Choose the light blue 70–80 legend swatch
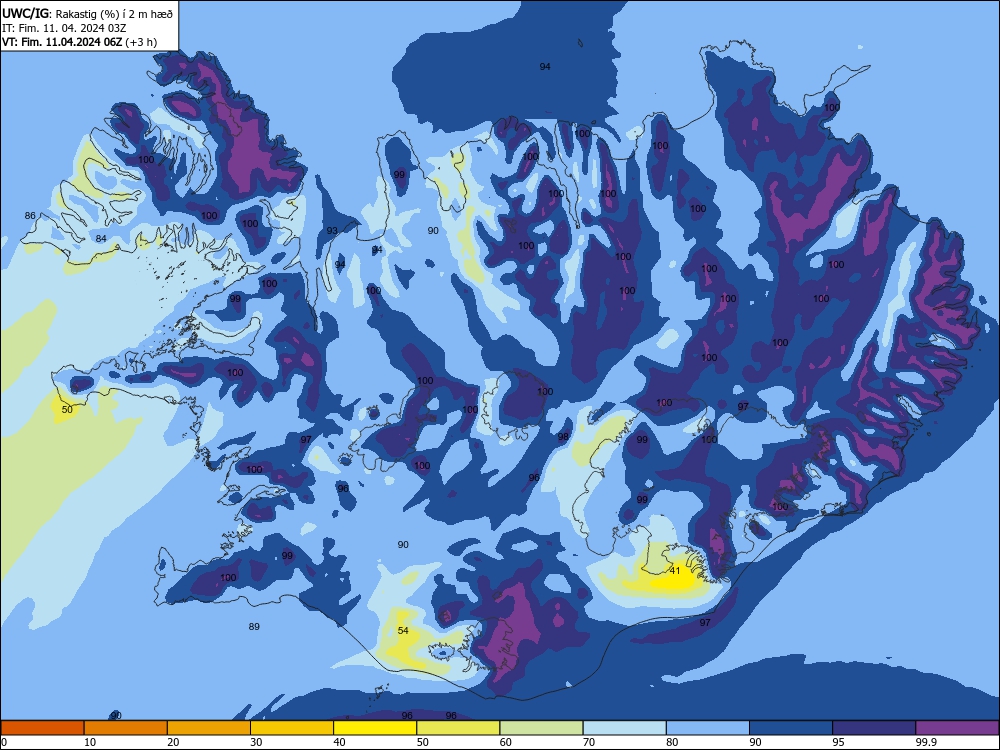 (x=624, y=728)
